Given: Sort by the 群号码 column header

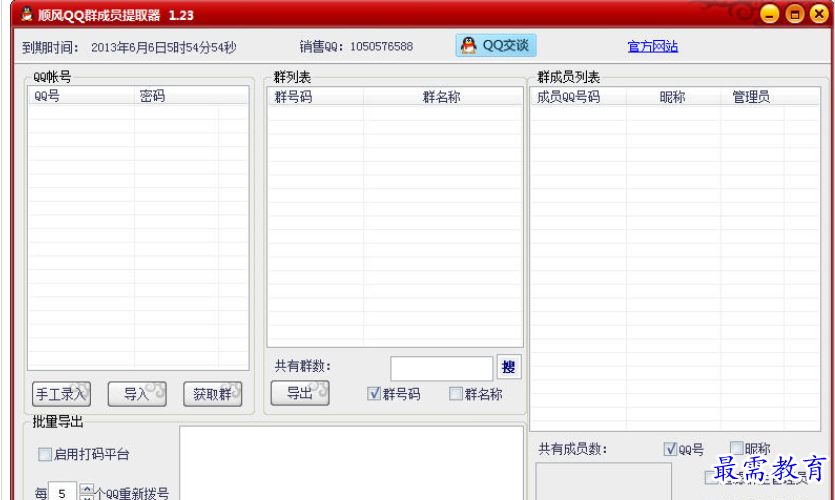Looking at the screenshot, I should click(x=316, y=97).
